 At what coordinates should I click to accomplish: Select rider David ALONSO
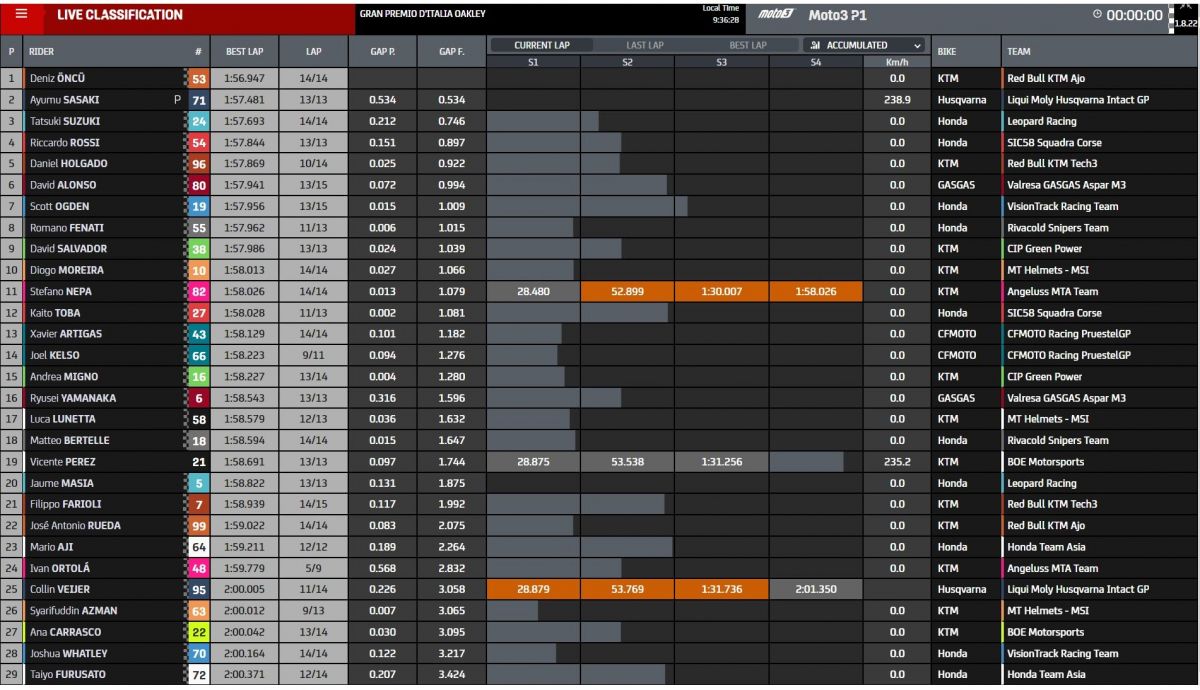point(63,185)
